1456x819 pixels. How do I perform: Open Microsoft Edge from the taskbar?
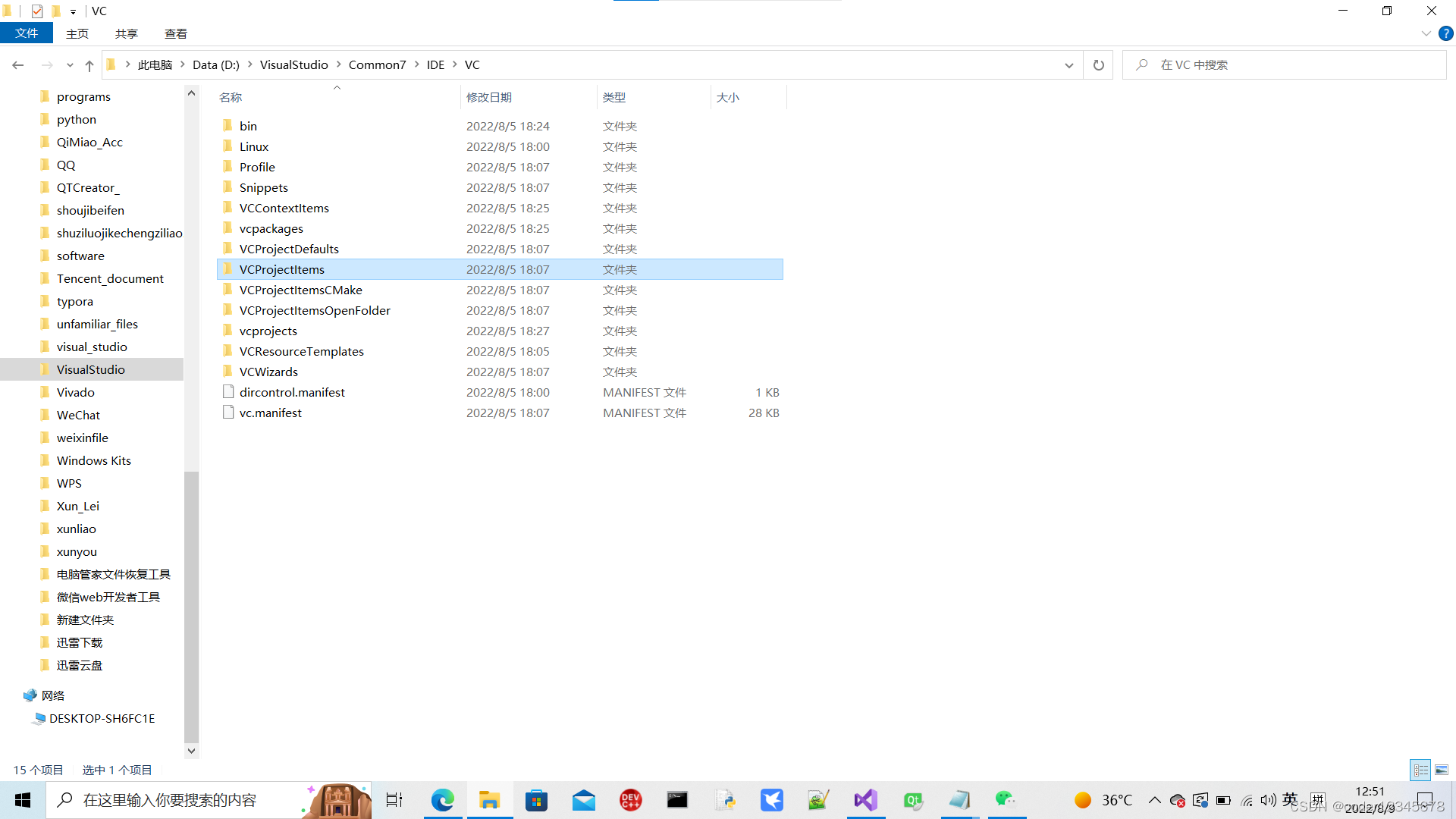[x=442, y=800]
